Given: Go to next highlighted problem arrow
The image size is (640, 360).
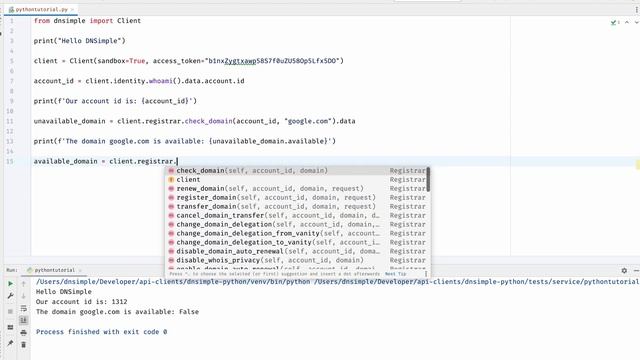Looking at the screenshot, I should 636,22.
